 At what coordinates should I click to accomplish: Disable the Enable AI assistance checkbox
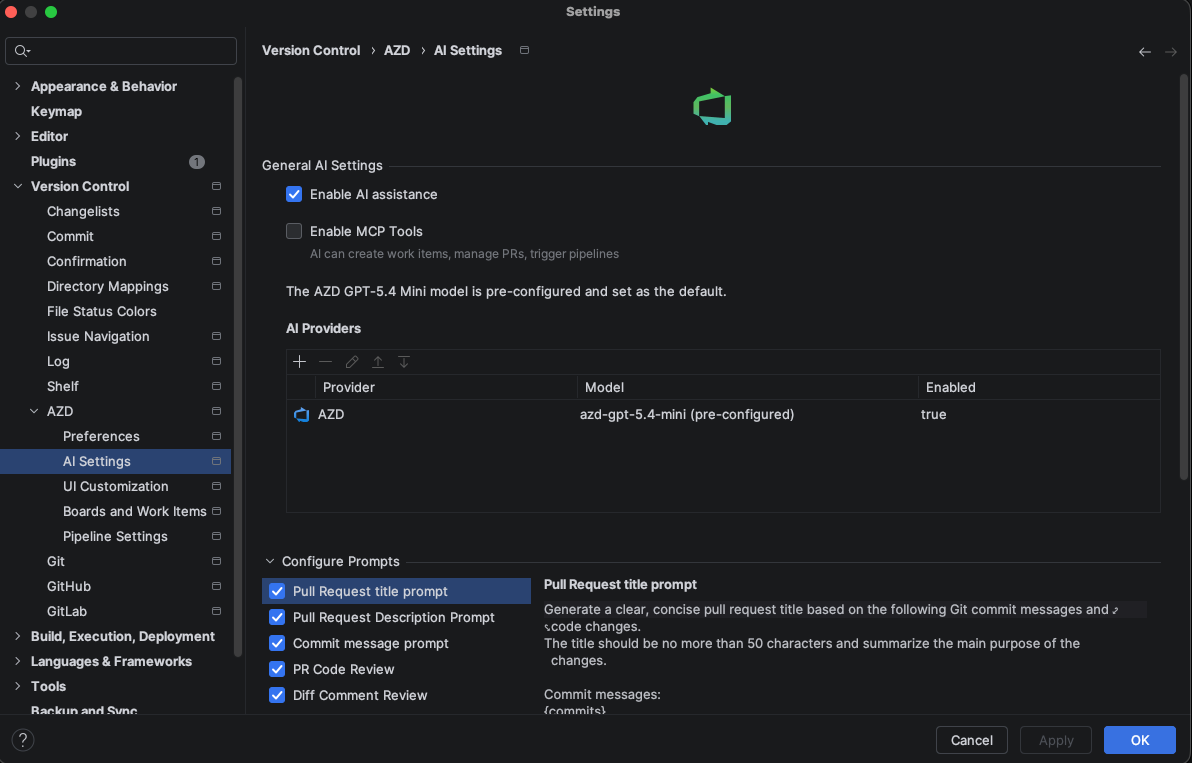point(293,195)
